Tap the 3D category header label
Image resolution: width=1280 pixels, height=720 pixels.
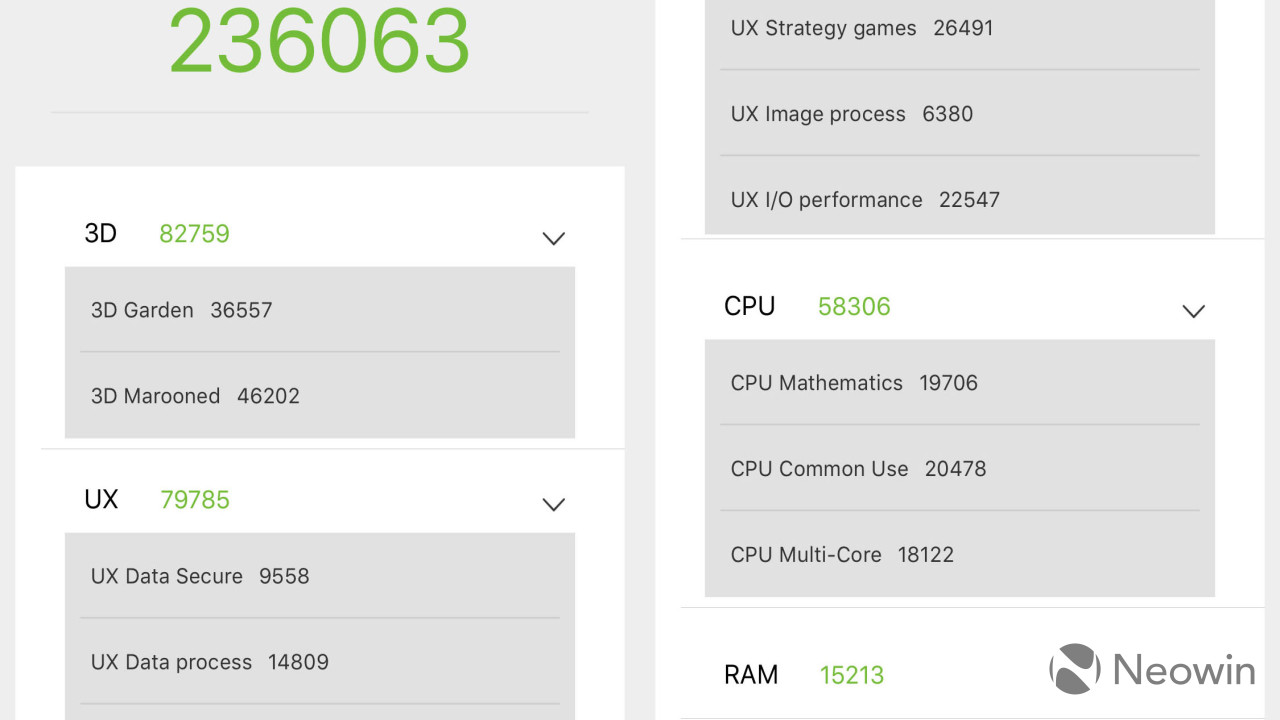pos(101,234)
